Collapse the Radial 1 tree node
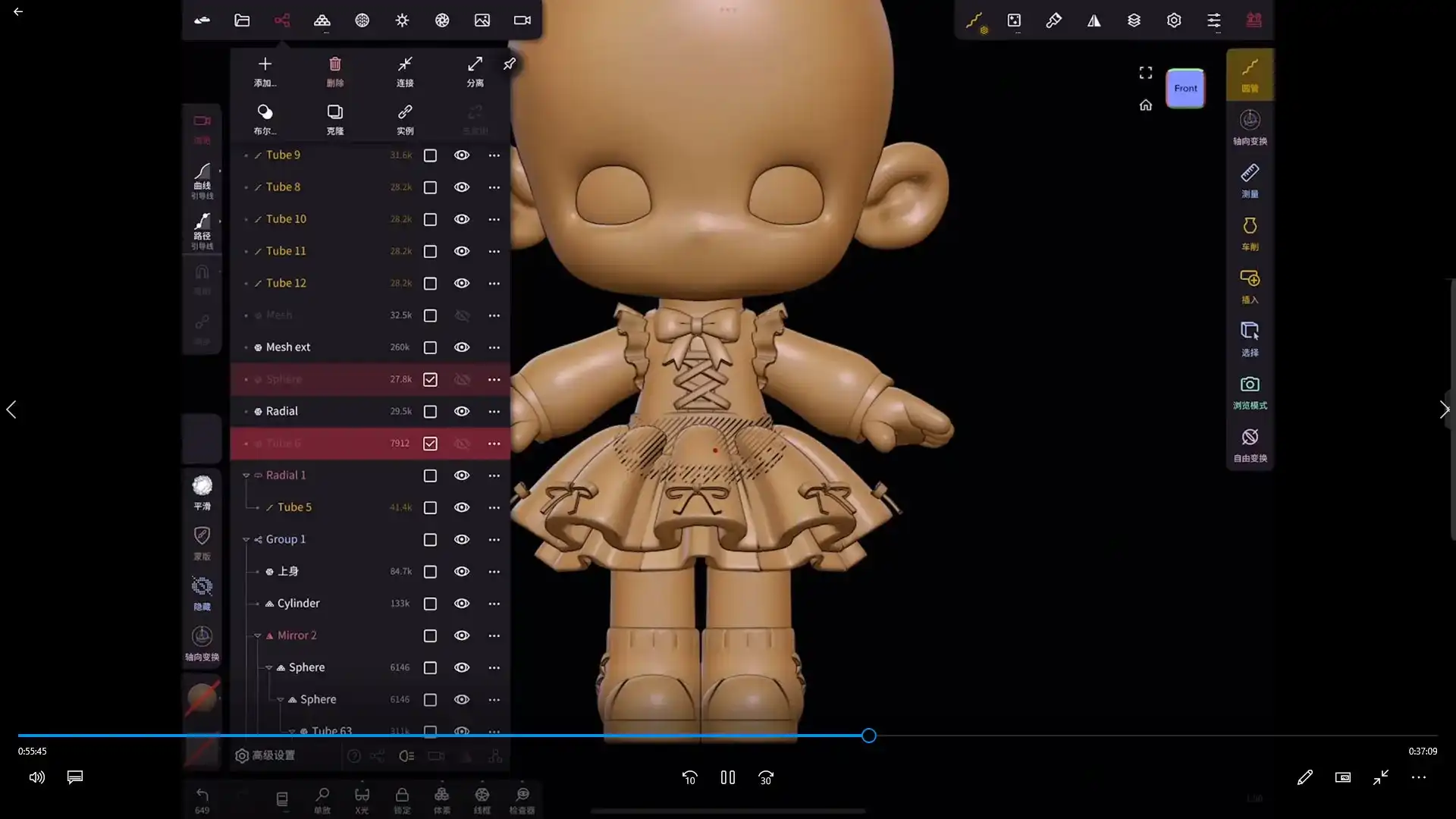The height and width of the screenshot is (819, 1456). pyautogui.click(x=246, y=475)
